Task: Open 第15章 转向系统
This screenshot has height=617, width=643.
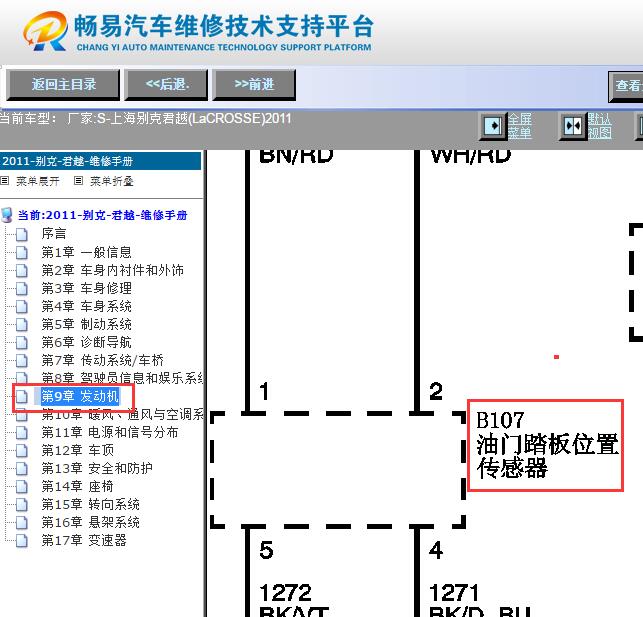Action: (x=90, y=504)
